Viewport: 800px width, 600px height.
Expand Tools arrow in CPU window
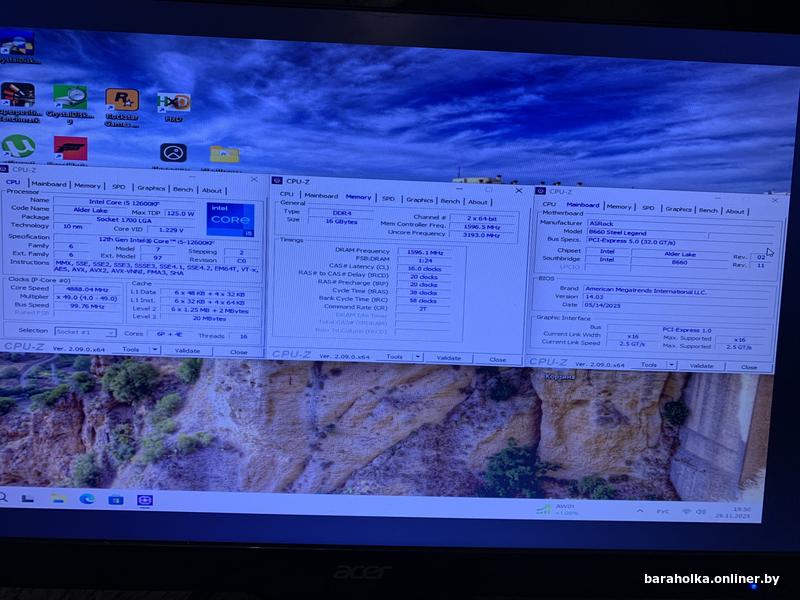[155, 350]
